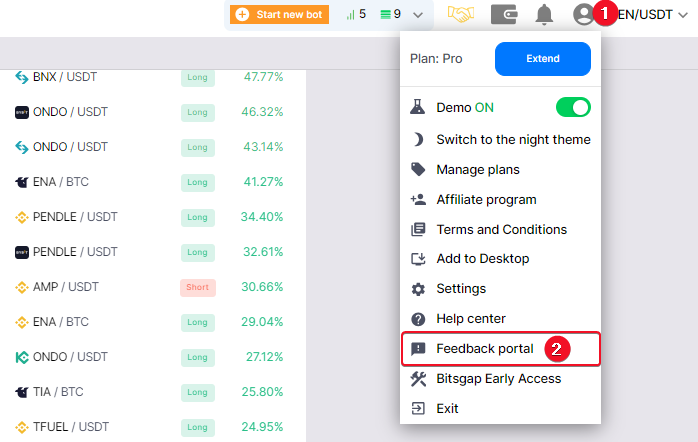
Task: Select the AMP / USDT Short row
Action: [x=150, y=287]
